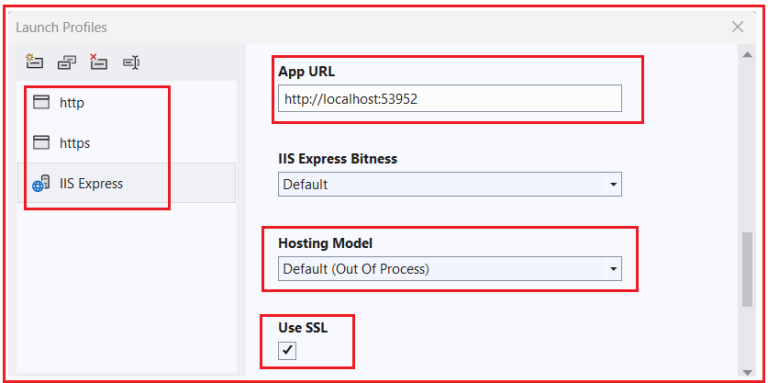Viewport: 768px width, 383px height.
Task: Click the scrollbar up arrow
Action: coord(747,55)
